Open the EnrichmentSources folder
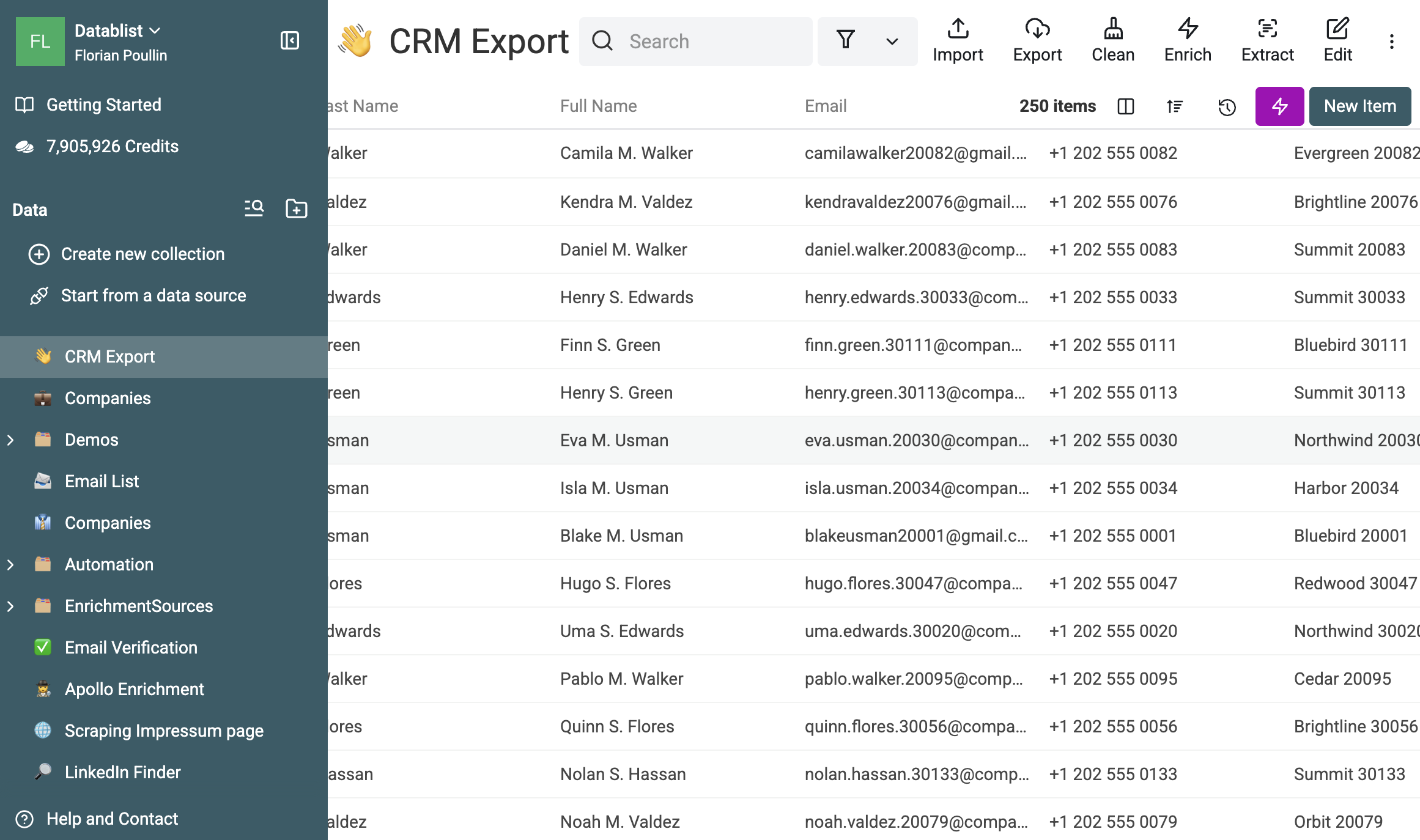The width and height of the screenshot is (1420, 840). [x=139, y=606]
